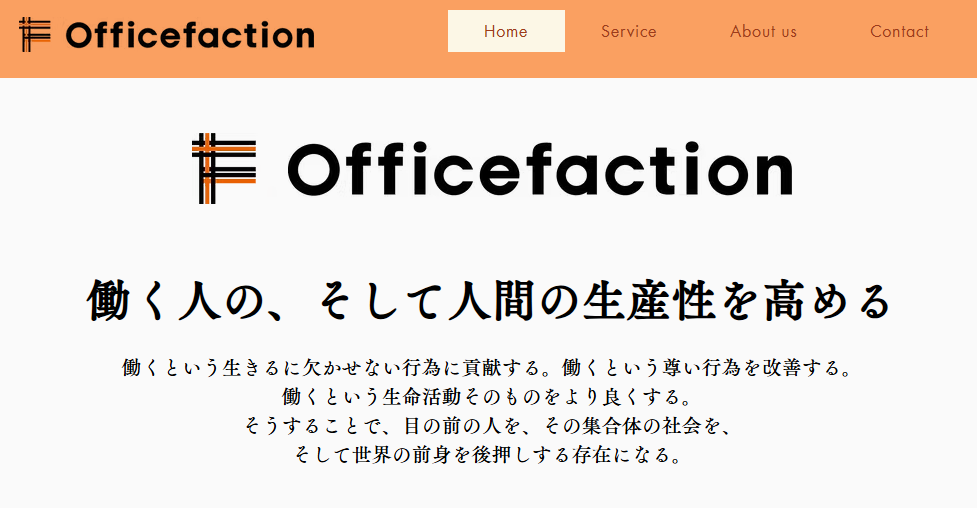Click the large Officefaction wordmark in hero
Image resolution: width=977 pixels, height=508 pixels.
540,170
